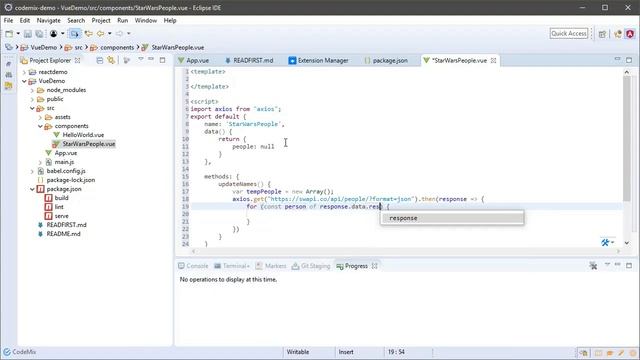Toggle Link with Editor in Project Explorer
Screen dimensions: 640x360
[111, 60]
